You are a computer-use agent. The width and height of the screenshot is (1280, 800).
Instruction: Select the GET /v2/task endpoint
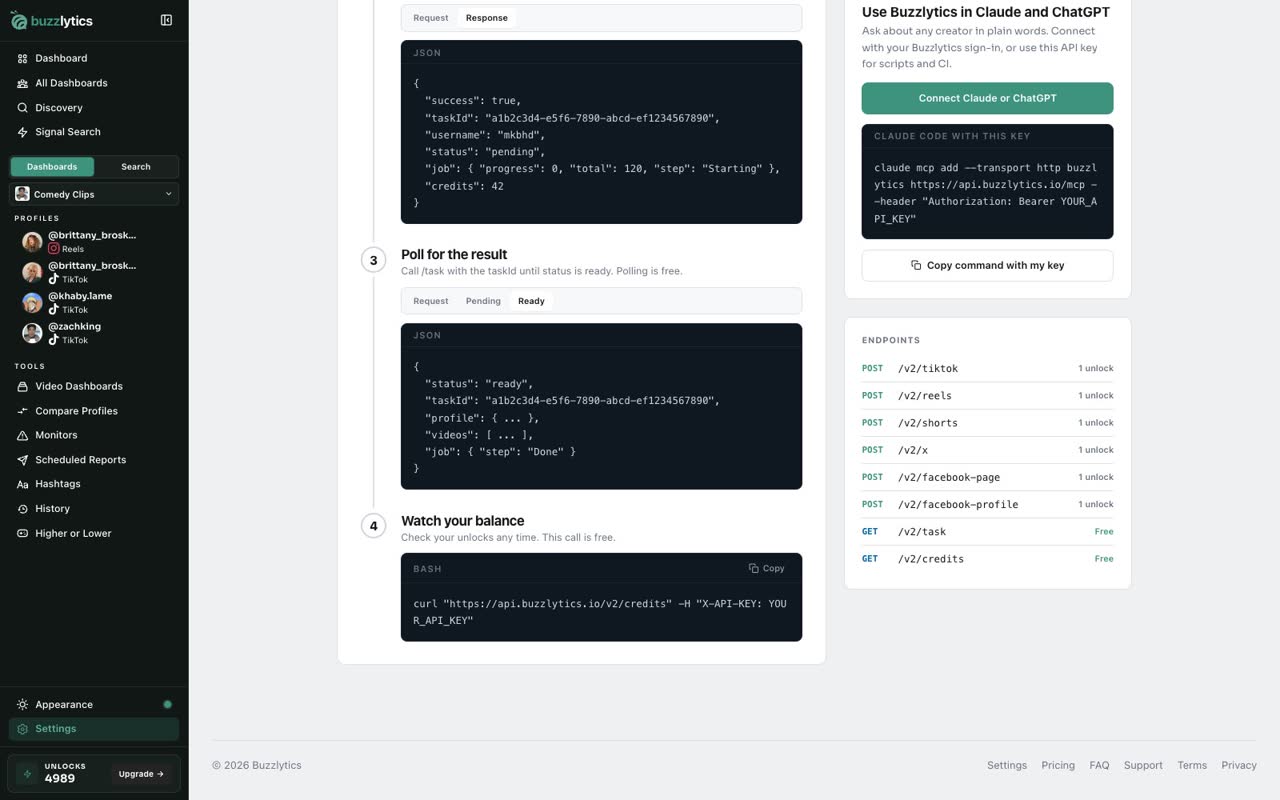(987, 532)
